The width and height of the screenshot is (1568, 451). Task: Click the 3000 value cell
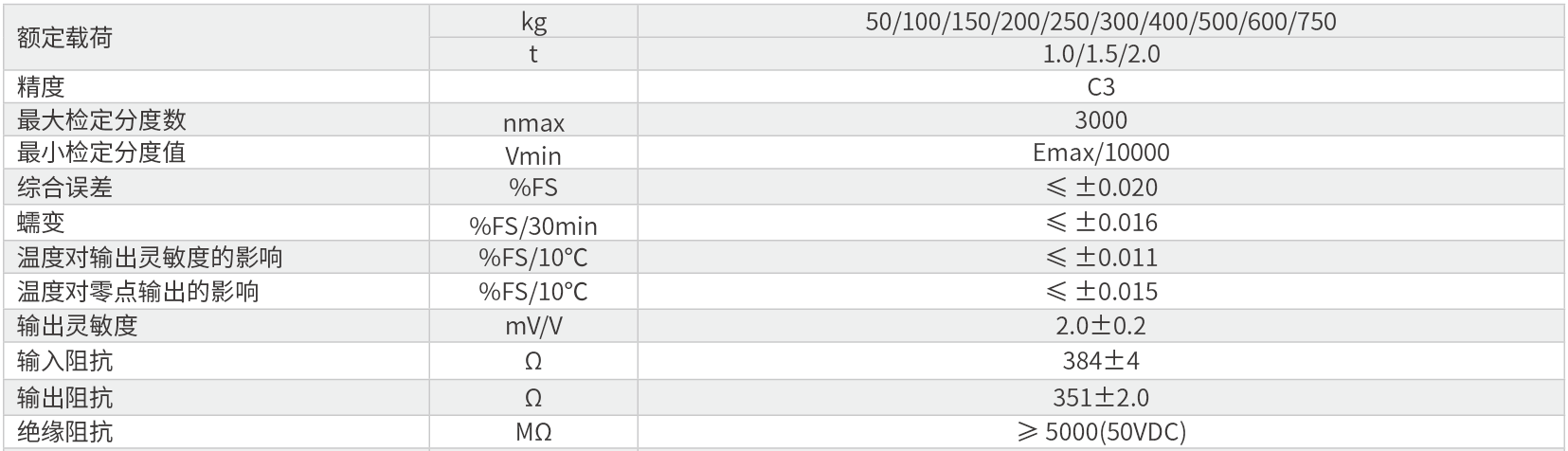pyautogui.click(x=1101, y=120)
